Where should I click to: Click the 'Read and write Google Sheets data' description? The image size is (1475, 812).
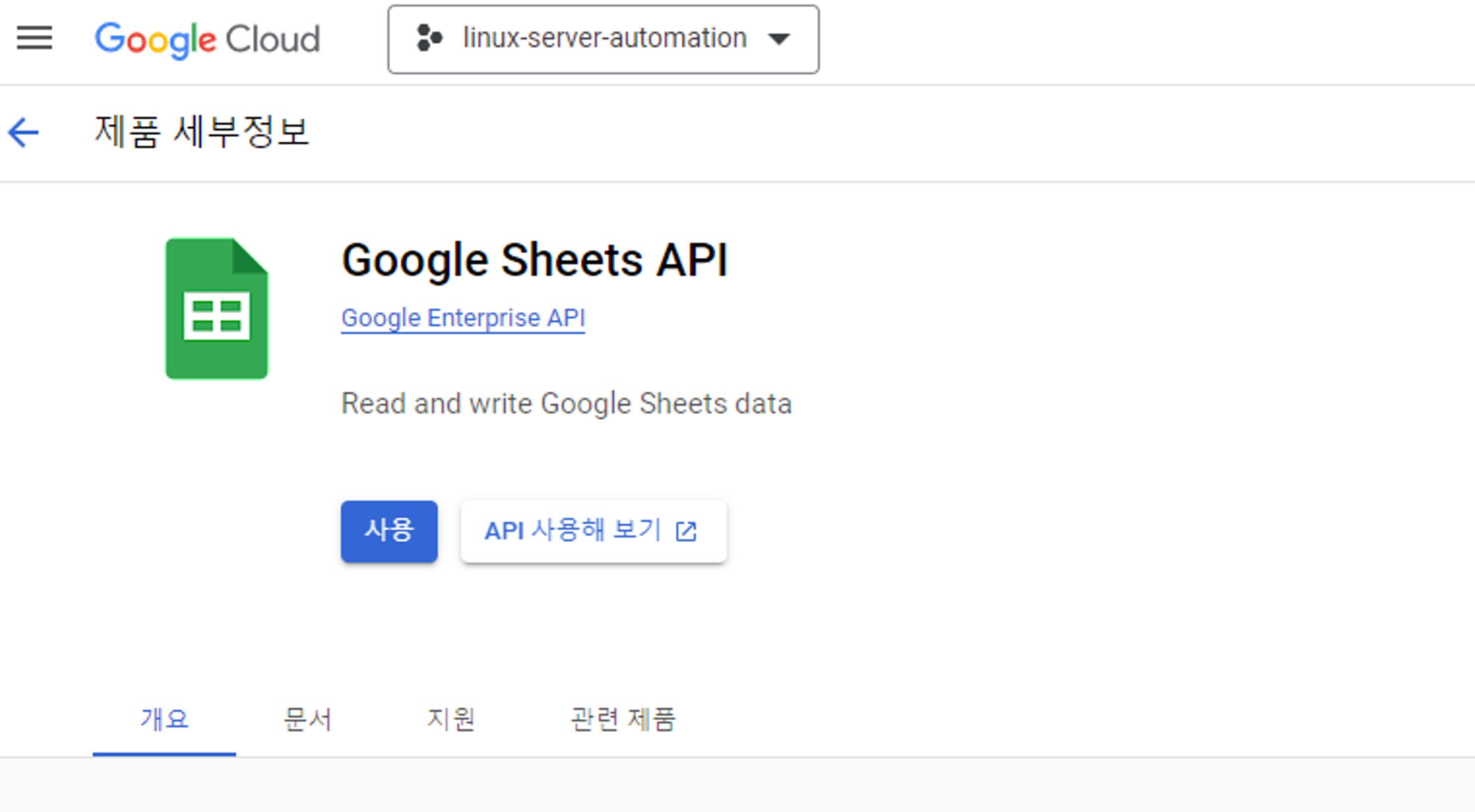pyautogui.click(x=566, y=404)
